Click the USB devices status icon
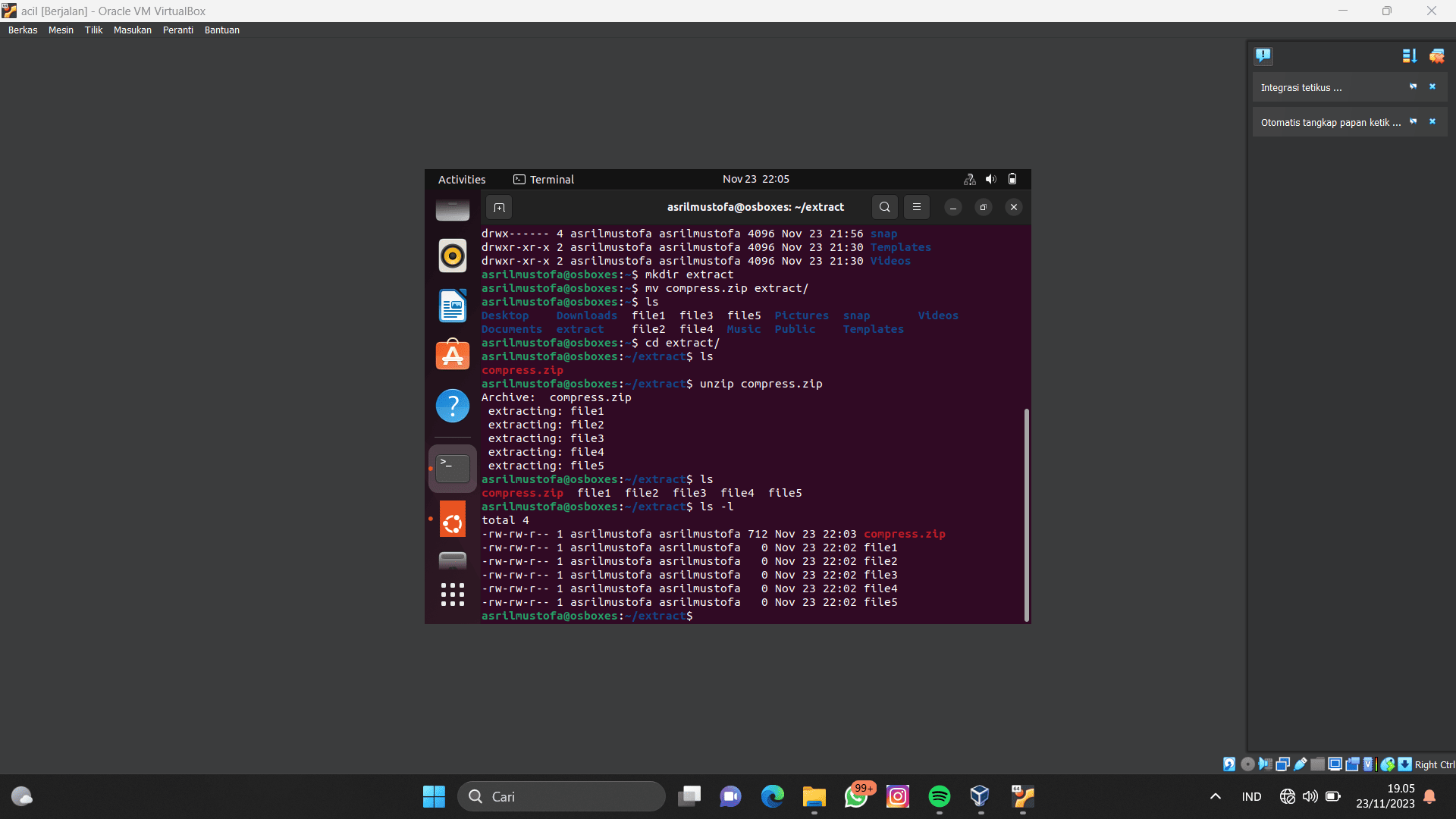The width and height of the screenshot is (1456, 819). click(x=1300, y=764)
